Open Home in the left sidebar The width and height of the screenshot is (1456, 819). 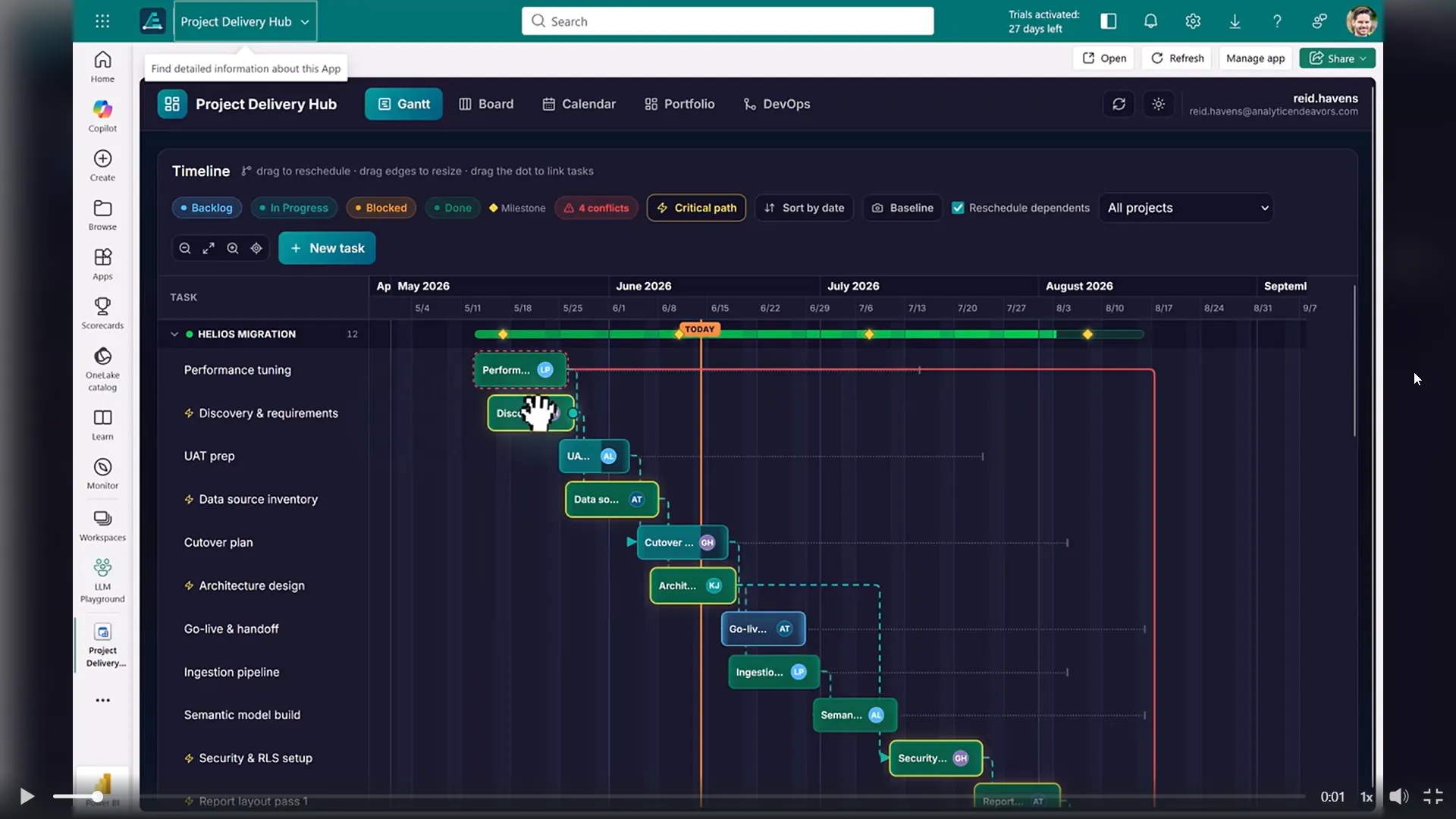click(102, 67)
